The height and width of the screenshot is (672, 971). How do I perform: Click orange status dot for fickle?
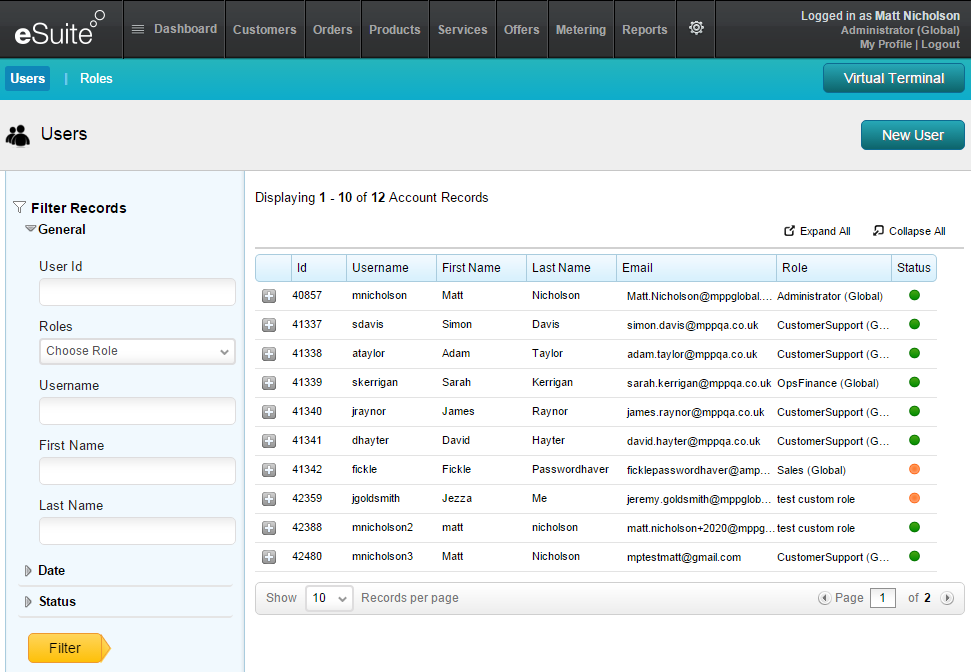pyautogui.click(x=914, y=469)
